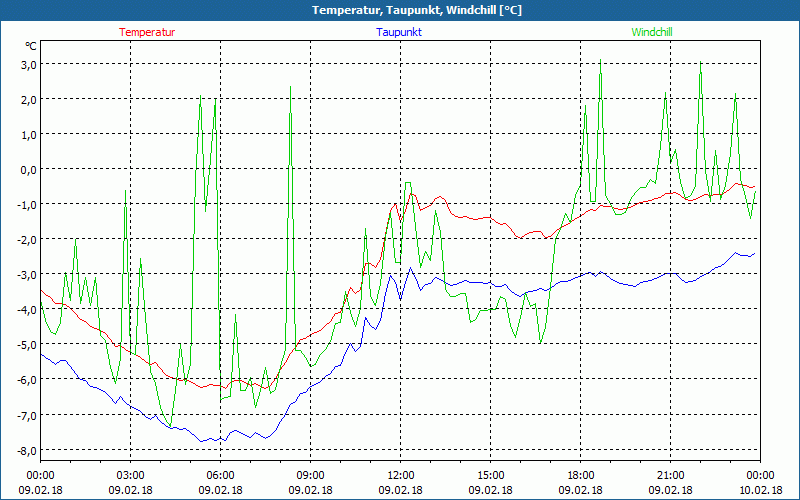Click the red Temperatur legend label

click(147, 32)
